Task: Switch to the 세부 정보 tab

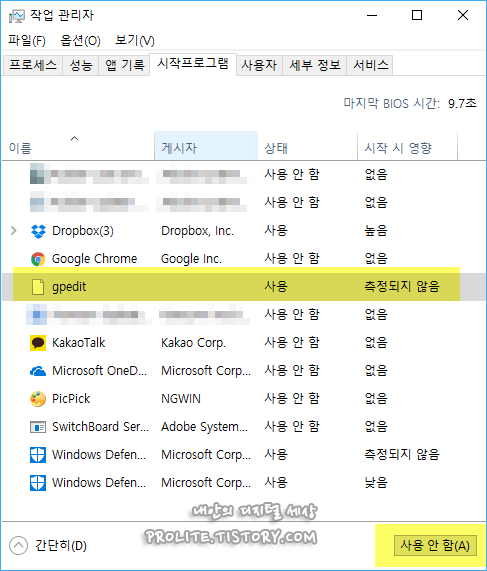Action: pos(315,65)
